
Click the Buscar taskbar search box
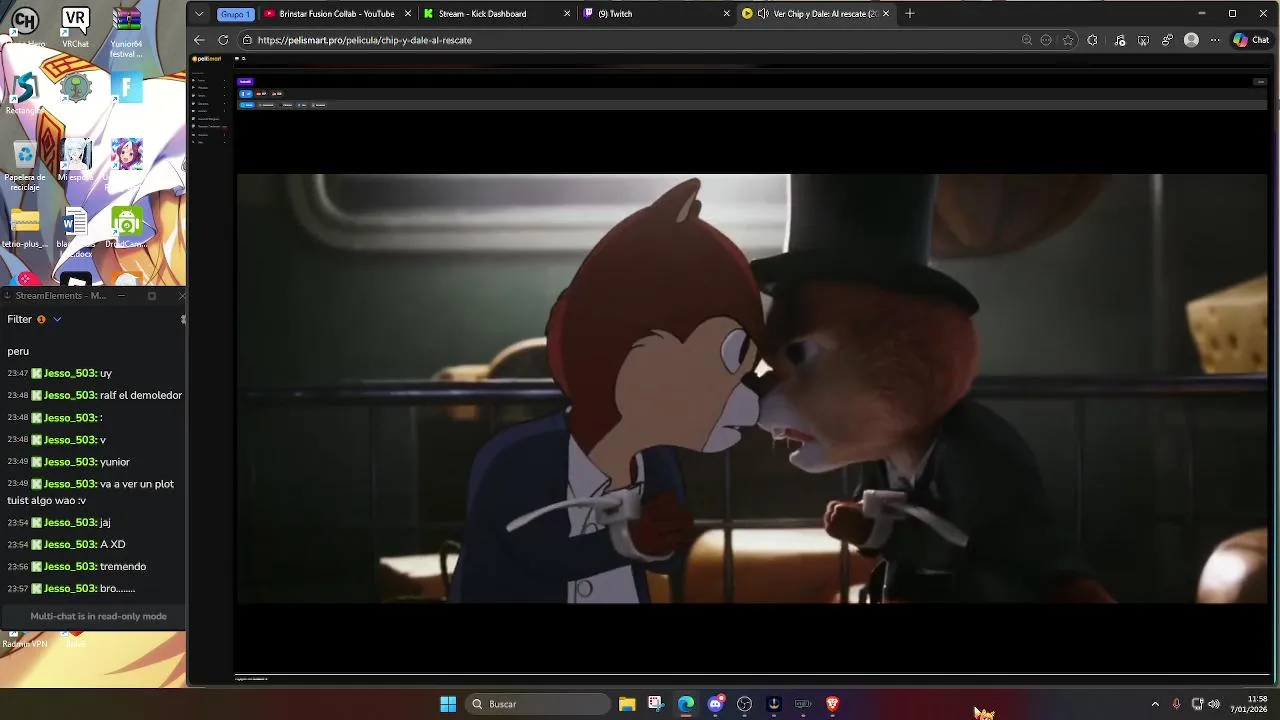(x=540, y=704)
